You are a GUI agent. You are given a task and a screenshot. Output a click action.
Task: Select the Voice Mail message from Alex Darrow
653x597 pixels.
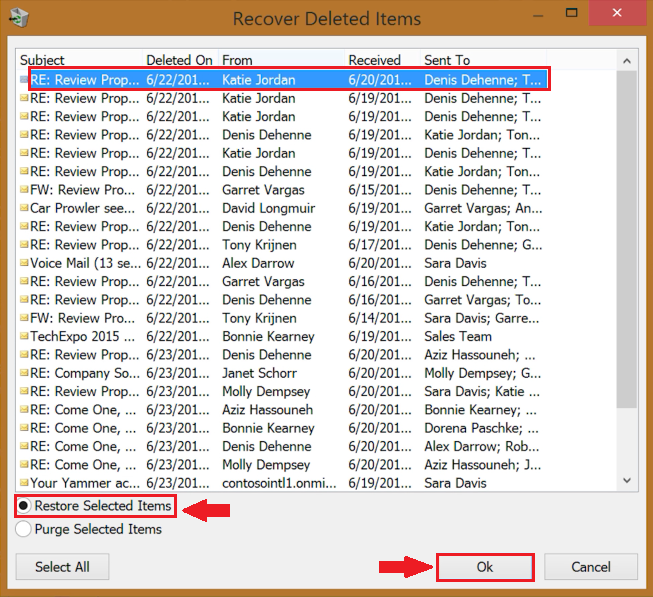282,263
